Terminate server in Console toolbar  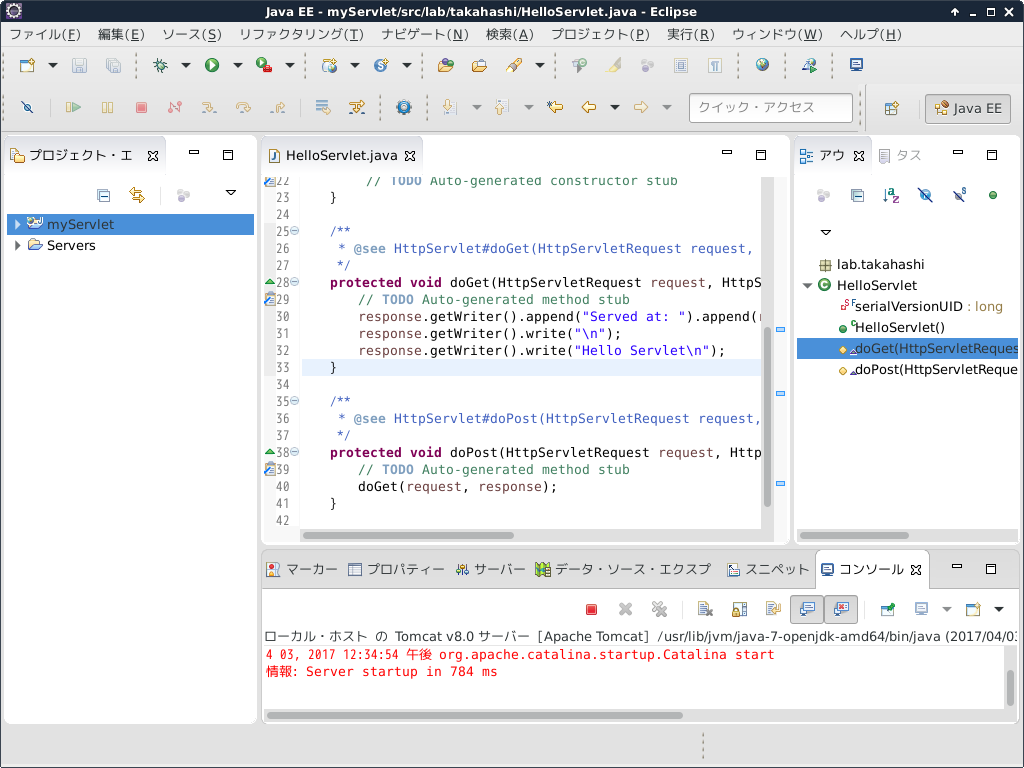[592, 609]
